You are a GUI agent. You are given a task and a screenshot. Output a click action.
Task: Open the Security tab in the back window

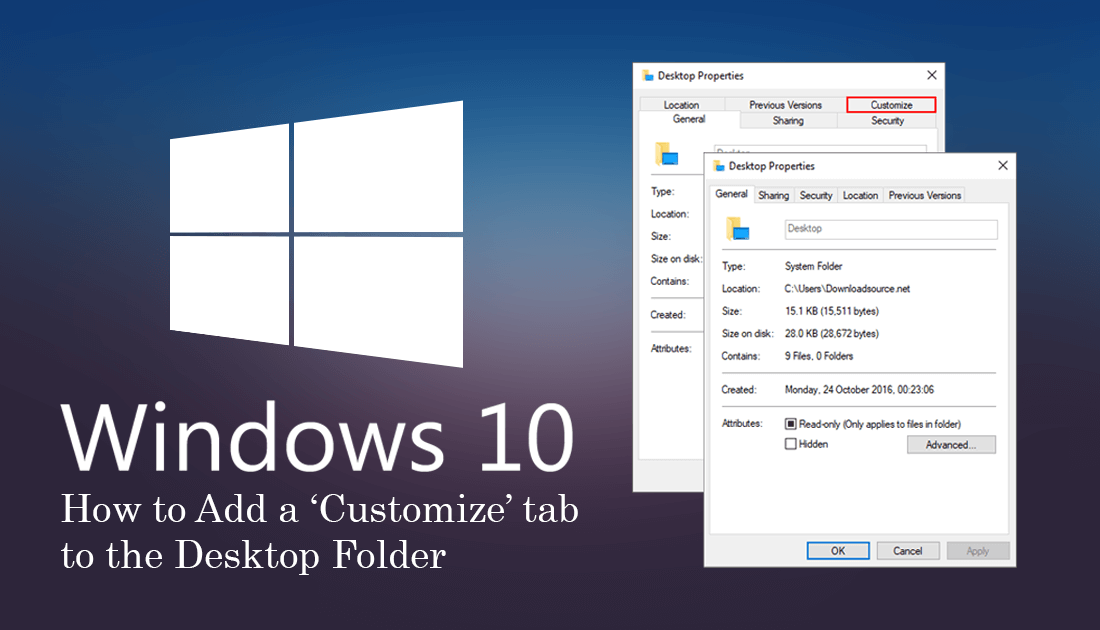pos(887,121)
